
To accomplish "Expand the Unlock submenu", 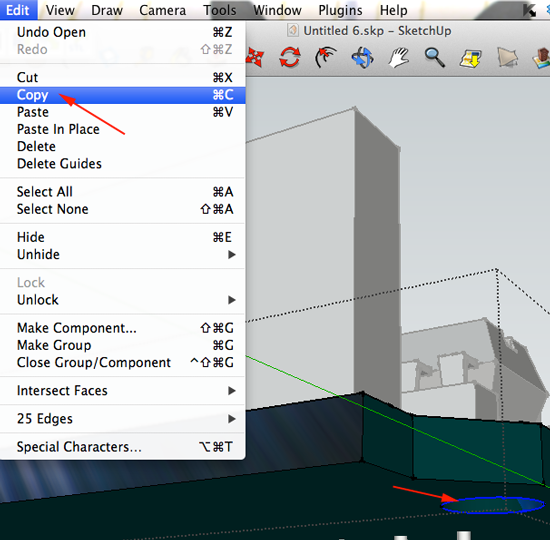I will click(122, 300).
